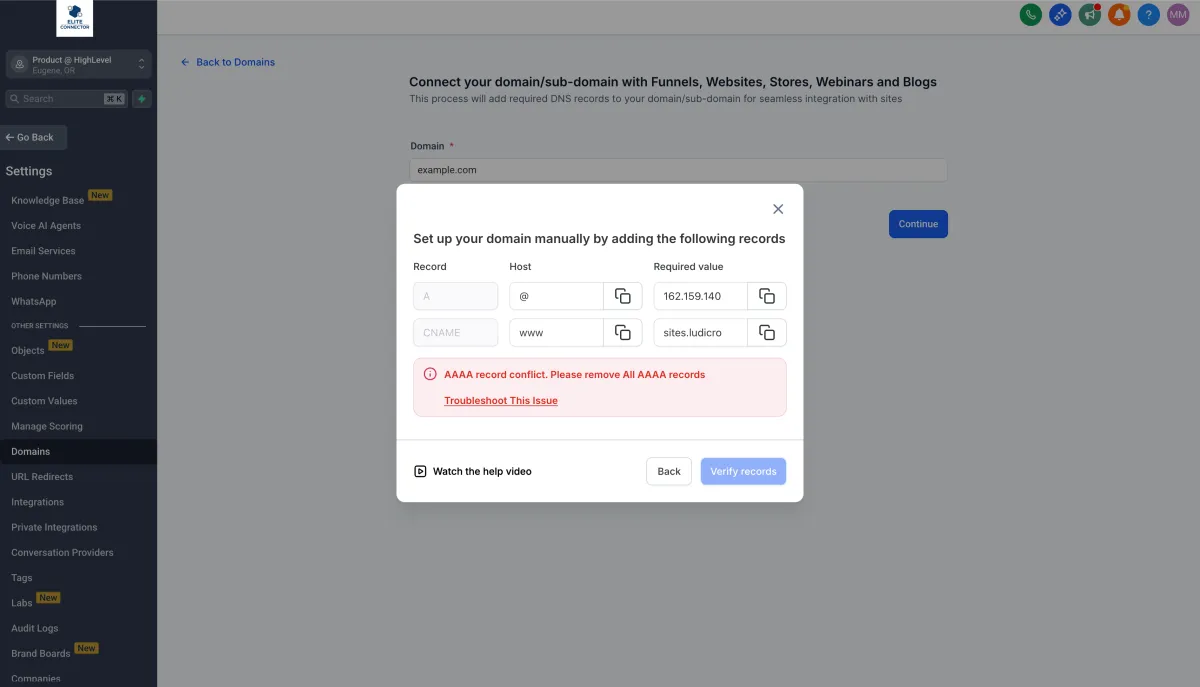Viewport: 1200px width, 687px height.
Task: Click the green lightning quick actions button
Action: pyautogui.click(x=142, y=99)
